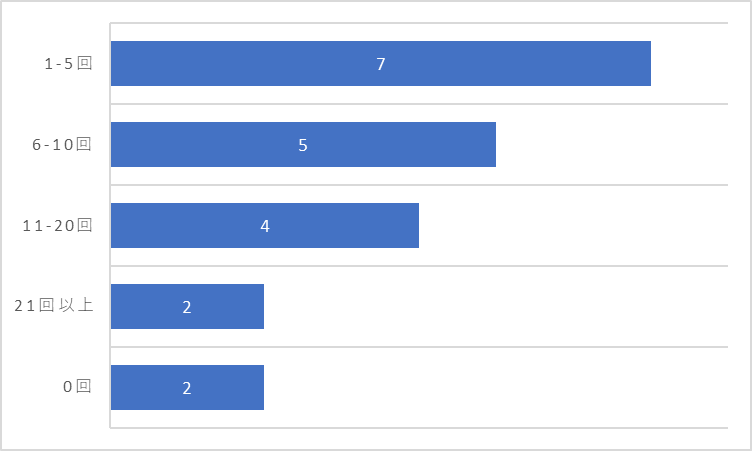Select the 11-20回 bar
The image size is (752, 451).
click(265, 226)
